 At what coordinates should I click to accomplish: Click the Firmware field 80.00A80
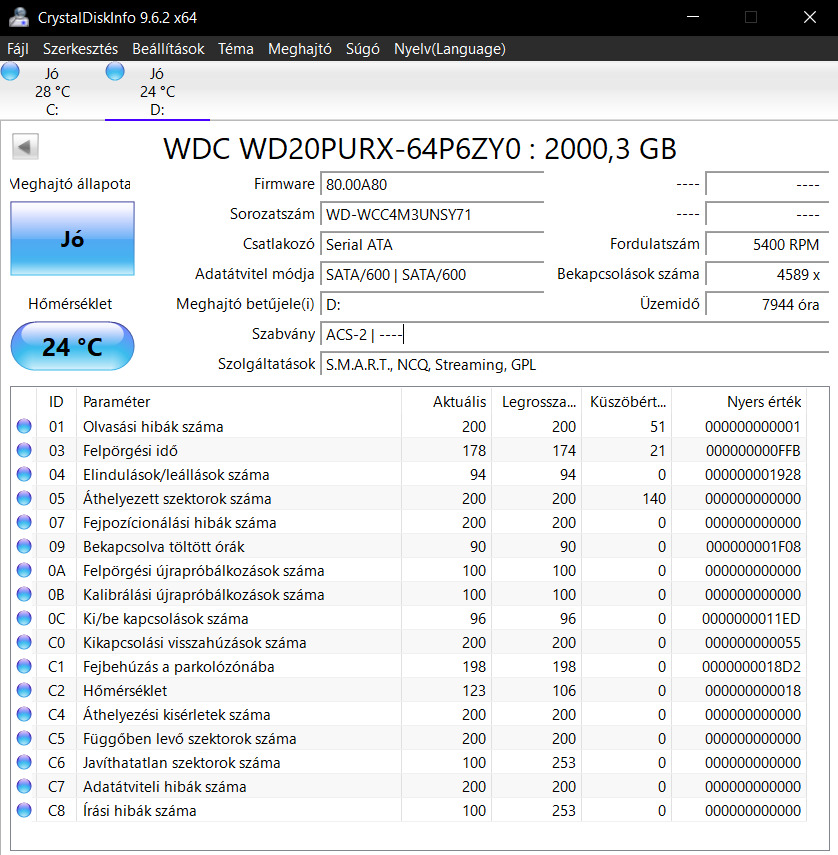[432, 184]
